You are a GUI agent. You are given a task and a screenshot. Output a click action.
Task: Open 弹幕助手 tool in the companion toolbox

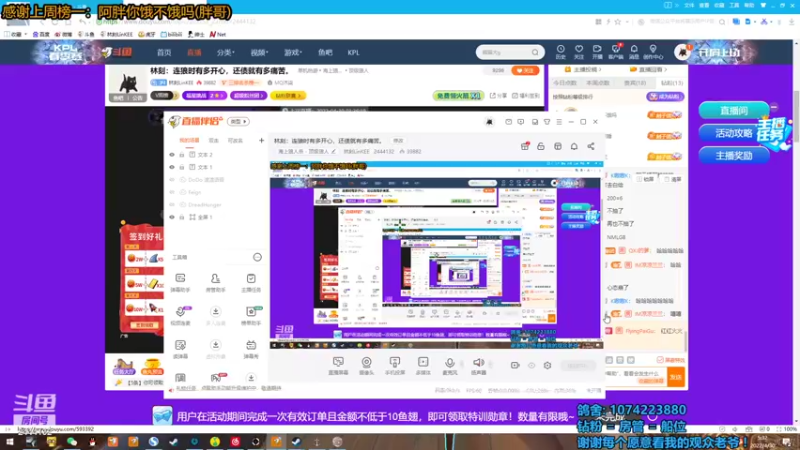pyautogui.click(x=180, y=283)
